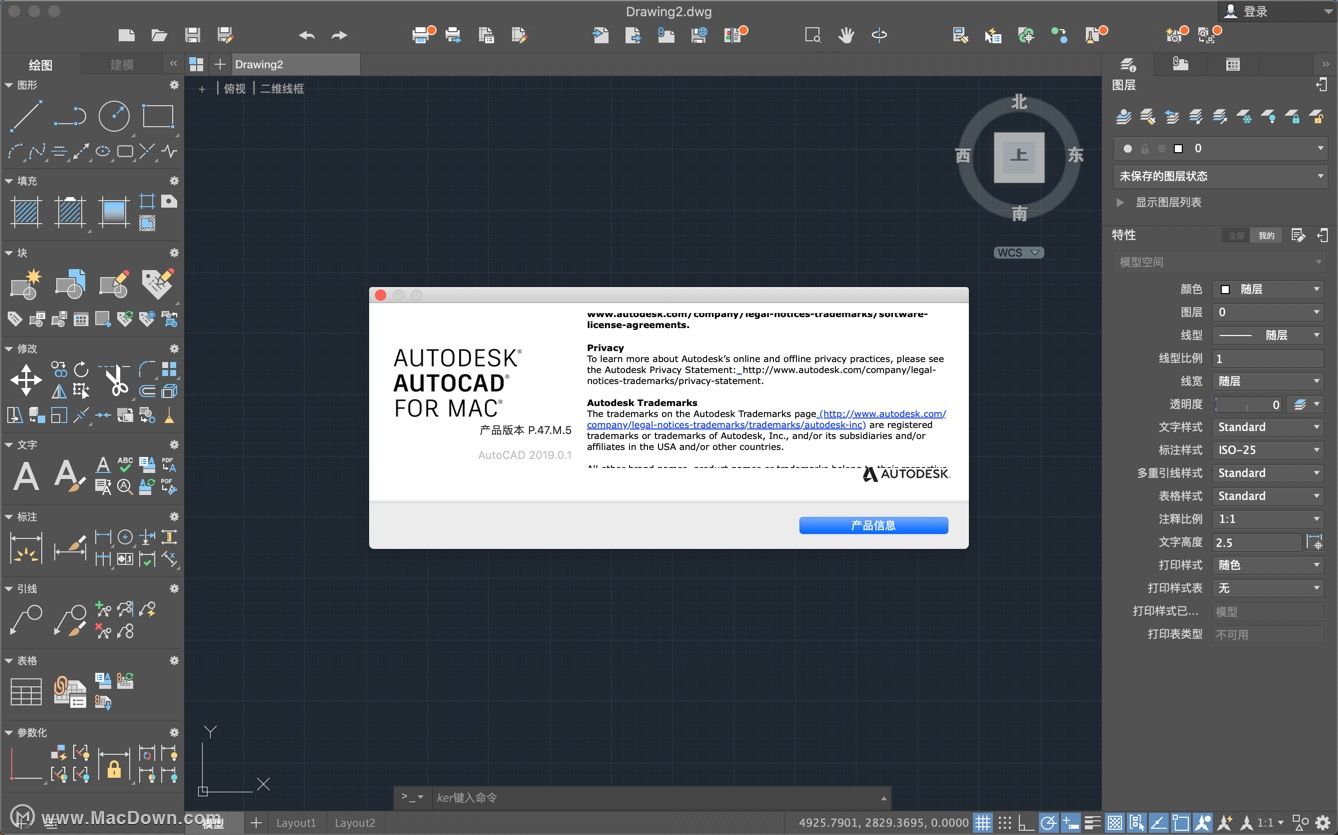Insert a table with the Table tool
This screenshot has width=1338, height=835.
coord(26,691)
